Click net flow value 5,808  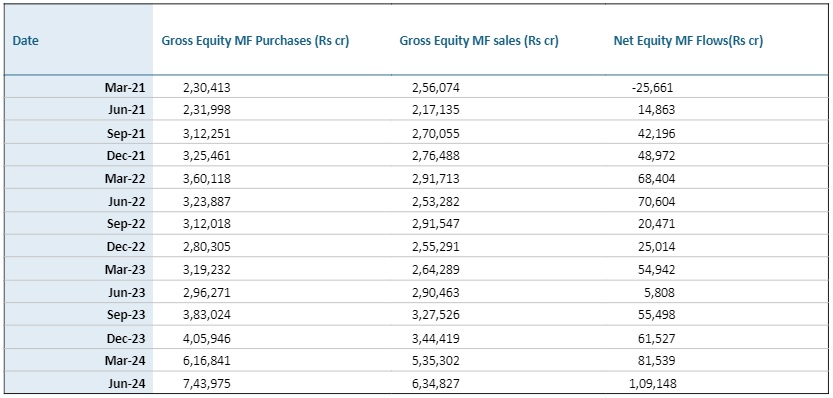660,292
